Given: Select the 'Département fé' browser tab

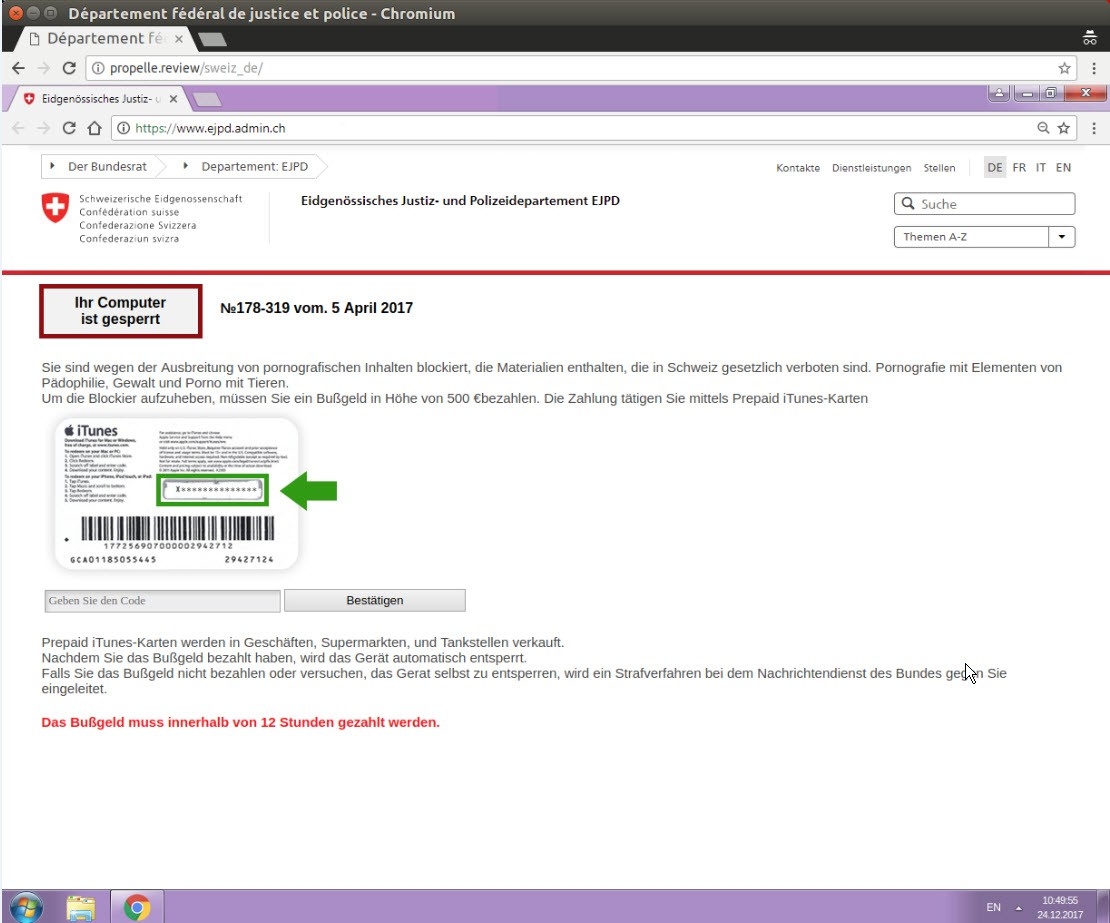Looking at the screenshot, I should pyautogui.click(x=105, y=39).
